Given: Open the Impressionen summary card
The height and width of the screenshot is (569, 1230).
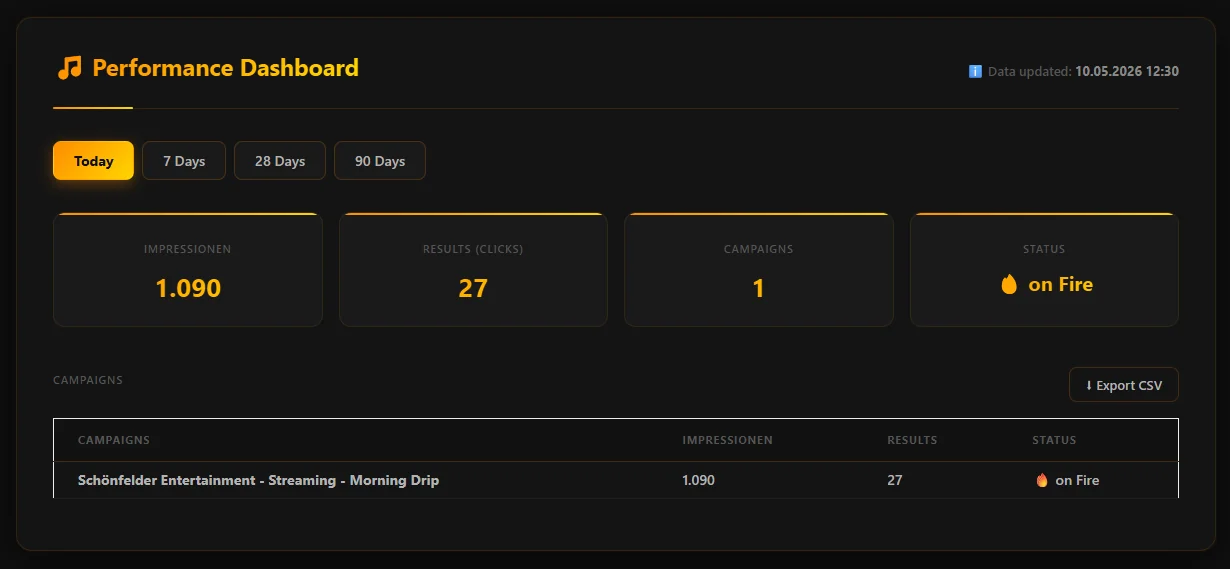Looking at the screenshot, I should (x=188, y=270).
